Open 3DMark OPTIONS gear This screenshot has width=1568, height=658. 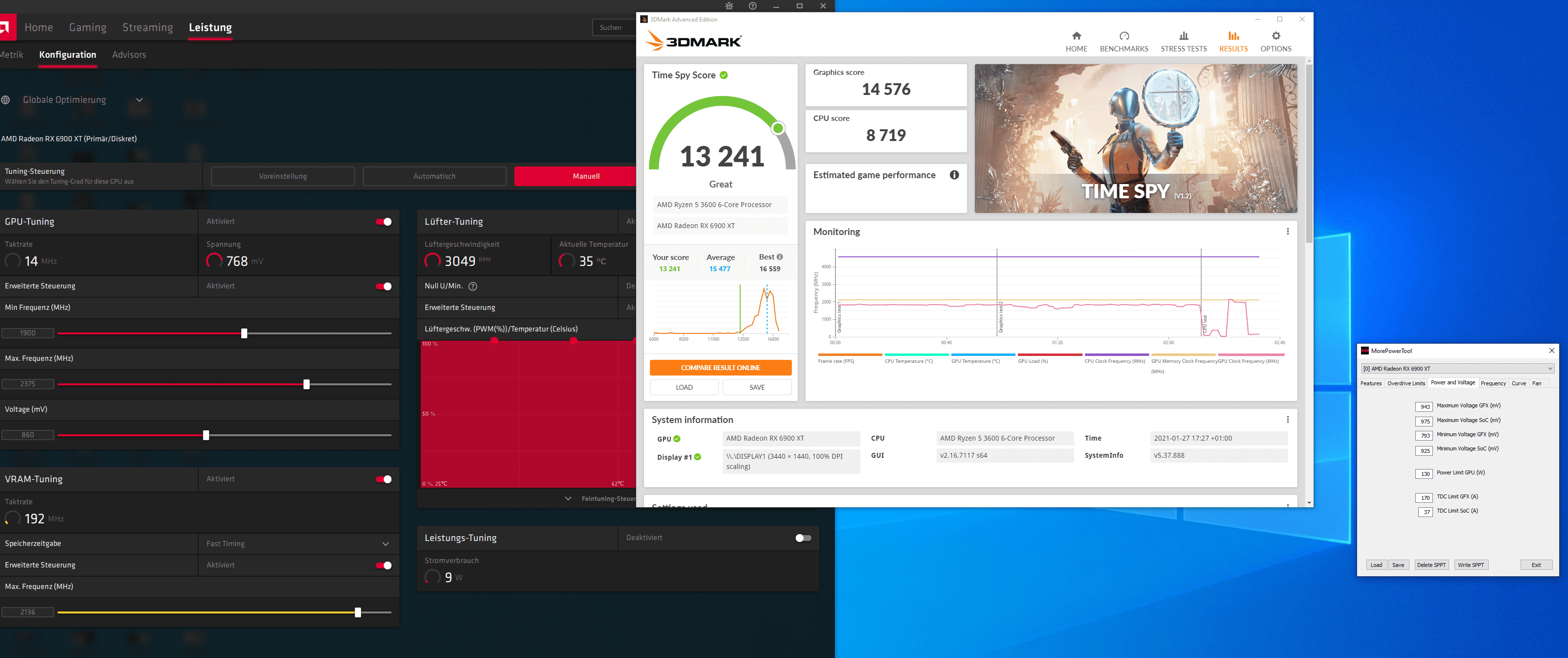click(x=1275, y=42)
